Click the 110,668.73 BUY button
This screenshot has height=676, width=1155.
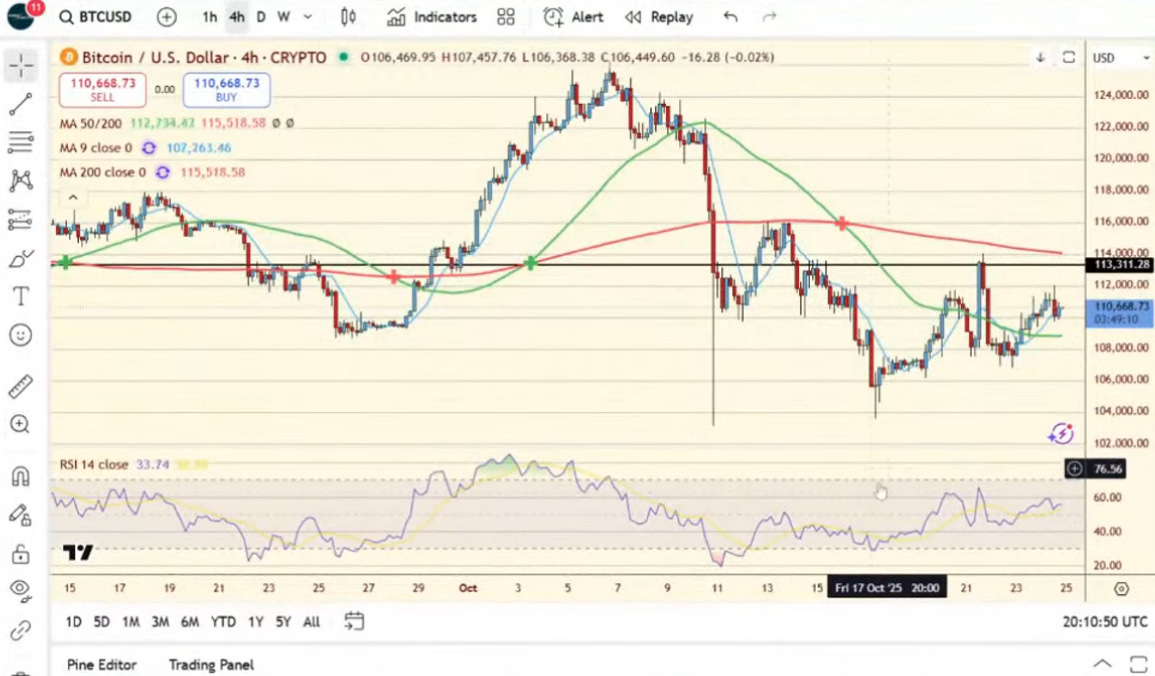coord(226,90)
